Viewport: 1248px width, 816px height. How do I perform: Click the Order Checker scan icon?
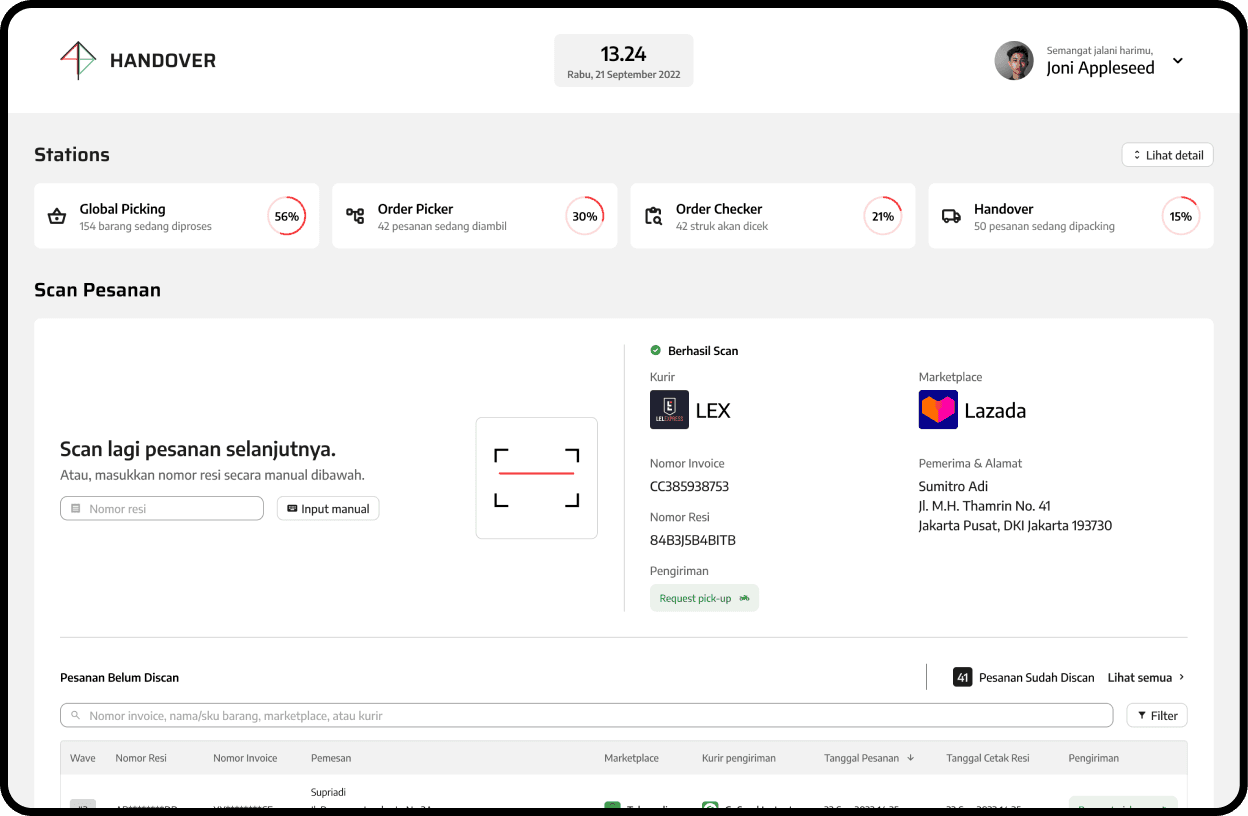(653, 216)
